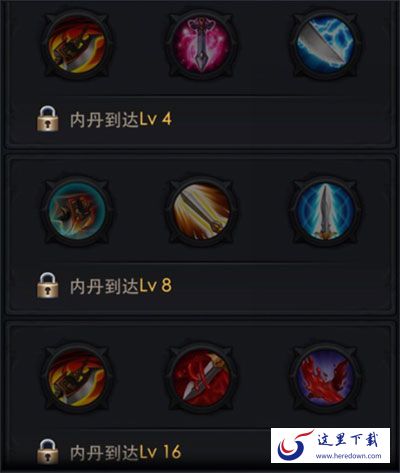
Task: Tap the 内丹到达Lv 16 requirement text
Action: 126,452
